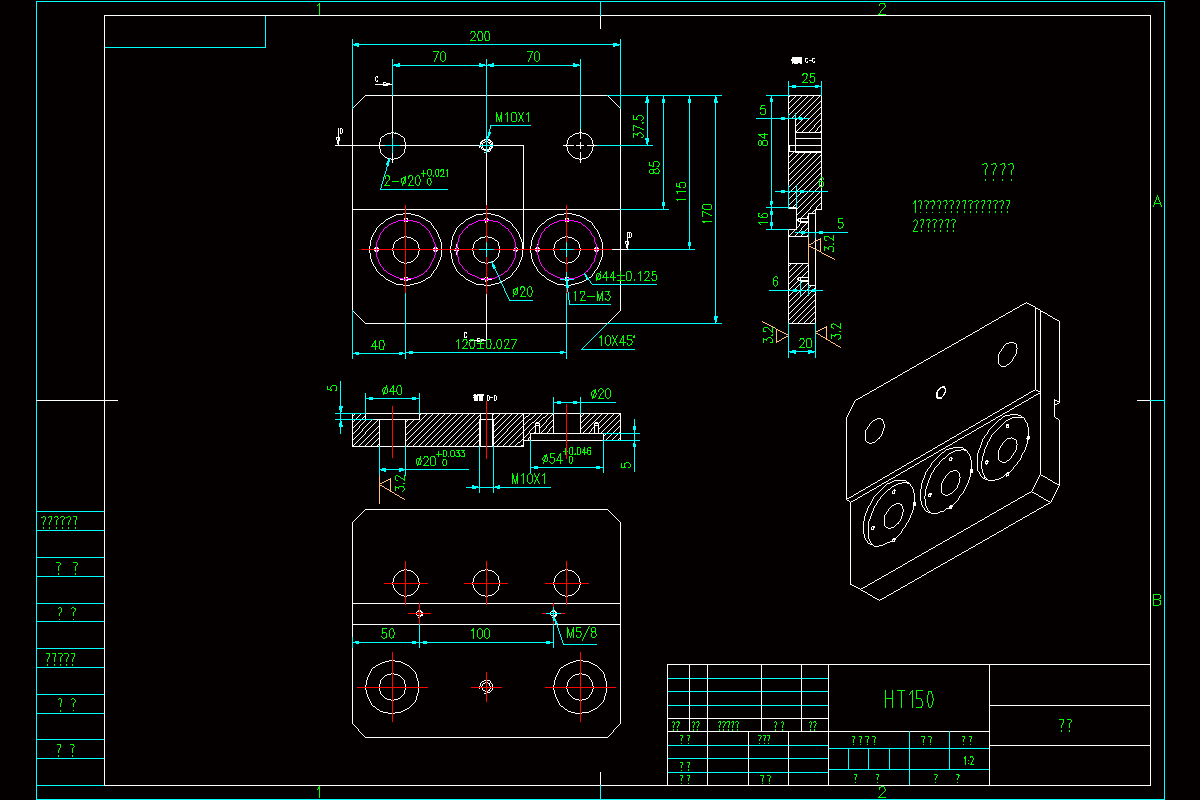Click the D-D section view label
The image size is (1200, 800).
[x=484, y=397]
